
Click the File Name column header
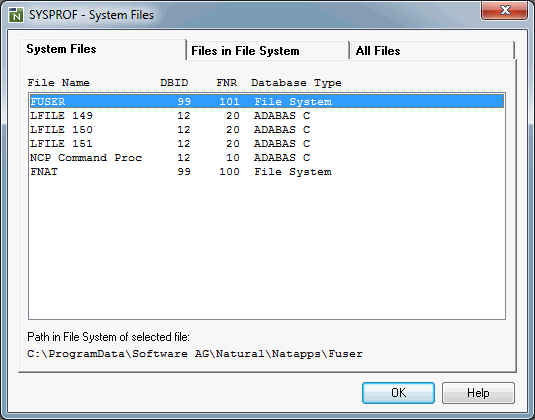coord(58,83)
